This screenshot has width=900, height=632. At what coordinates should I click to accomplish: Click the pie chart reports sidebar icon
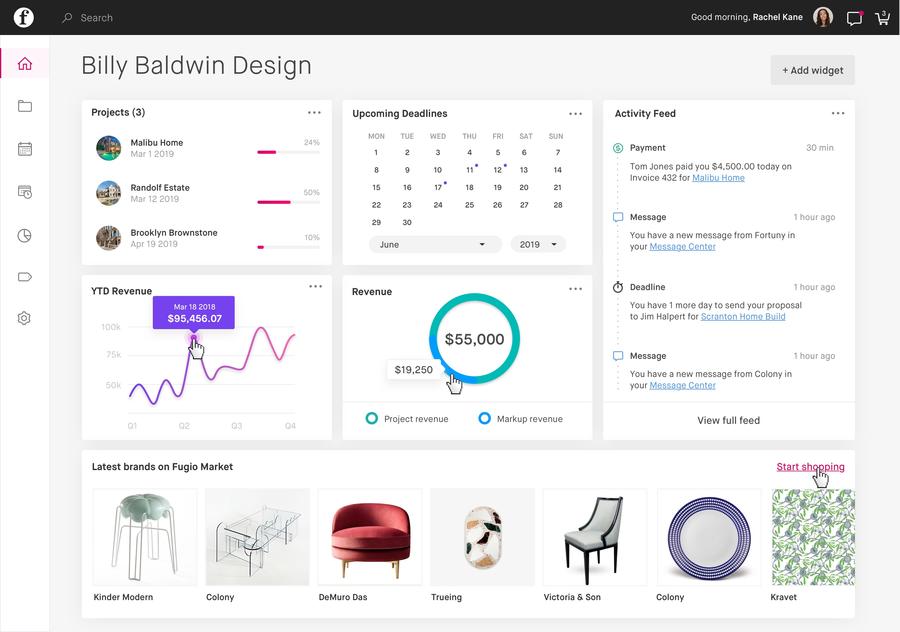(25, 236)
